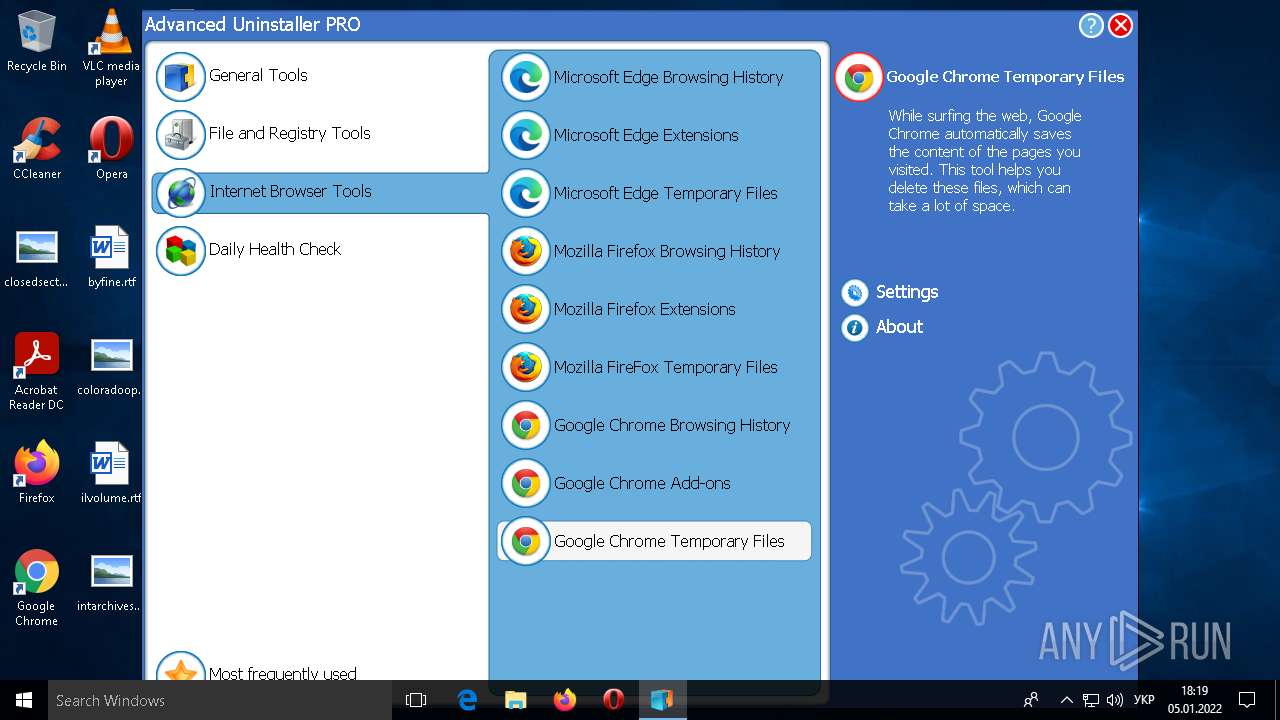1280x720 pixels.
Task: Click Firefox icon for Temporary Files
Action: pyautogui.click(x=525, y=367)
